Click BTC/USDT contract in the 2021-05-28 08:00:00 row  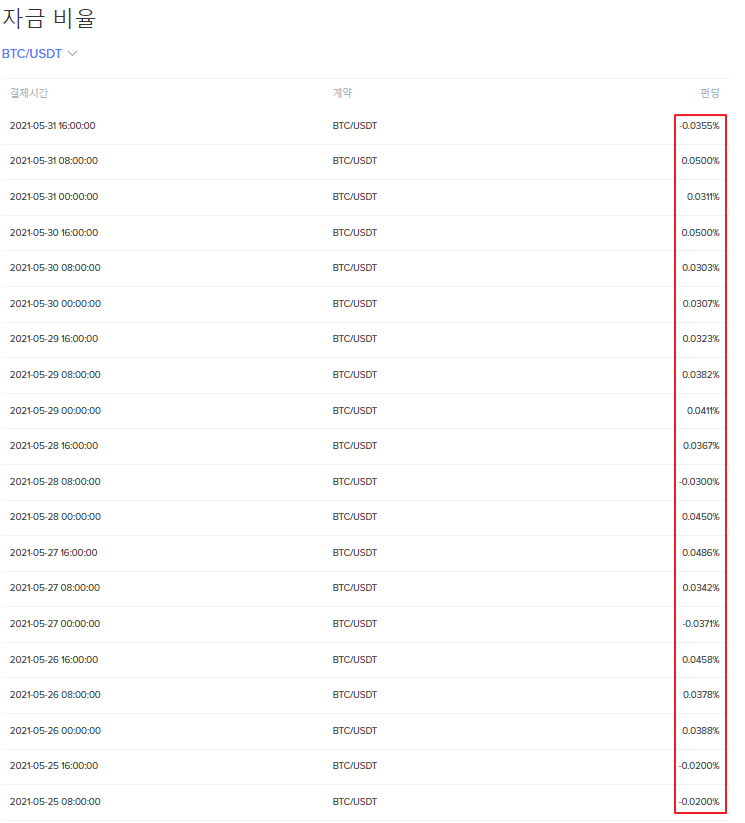tap(354, 481)
